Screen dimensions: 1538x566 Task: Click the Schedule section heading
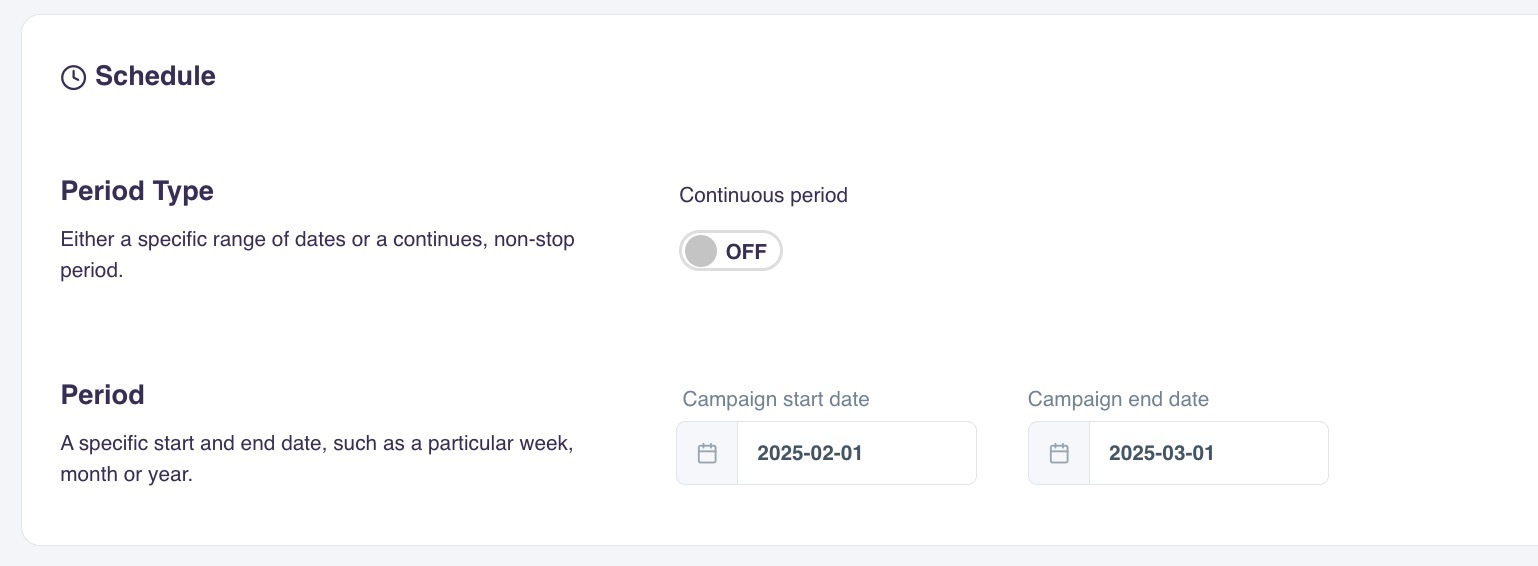[x=155, y=76]
